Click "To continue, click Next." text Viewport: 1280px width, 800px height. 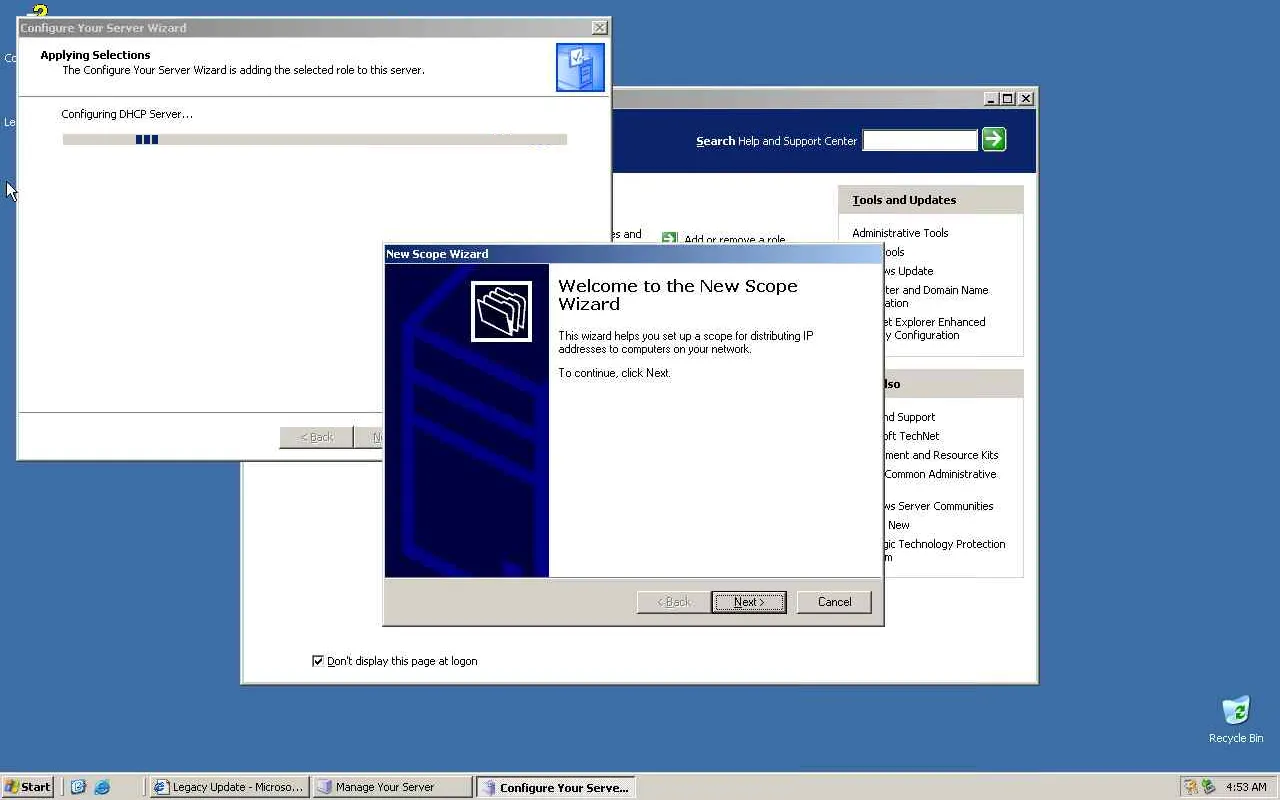(614, 373)
